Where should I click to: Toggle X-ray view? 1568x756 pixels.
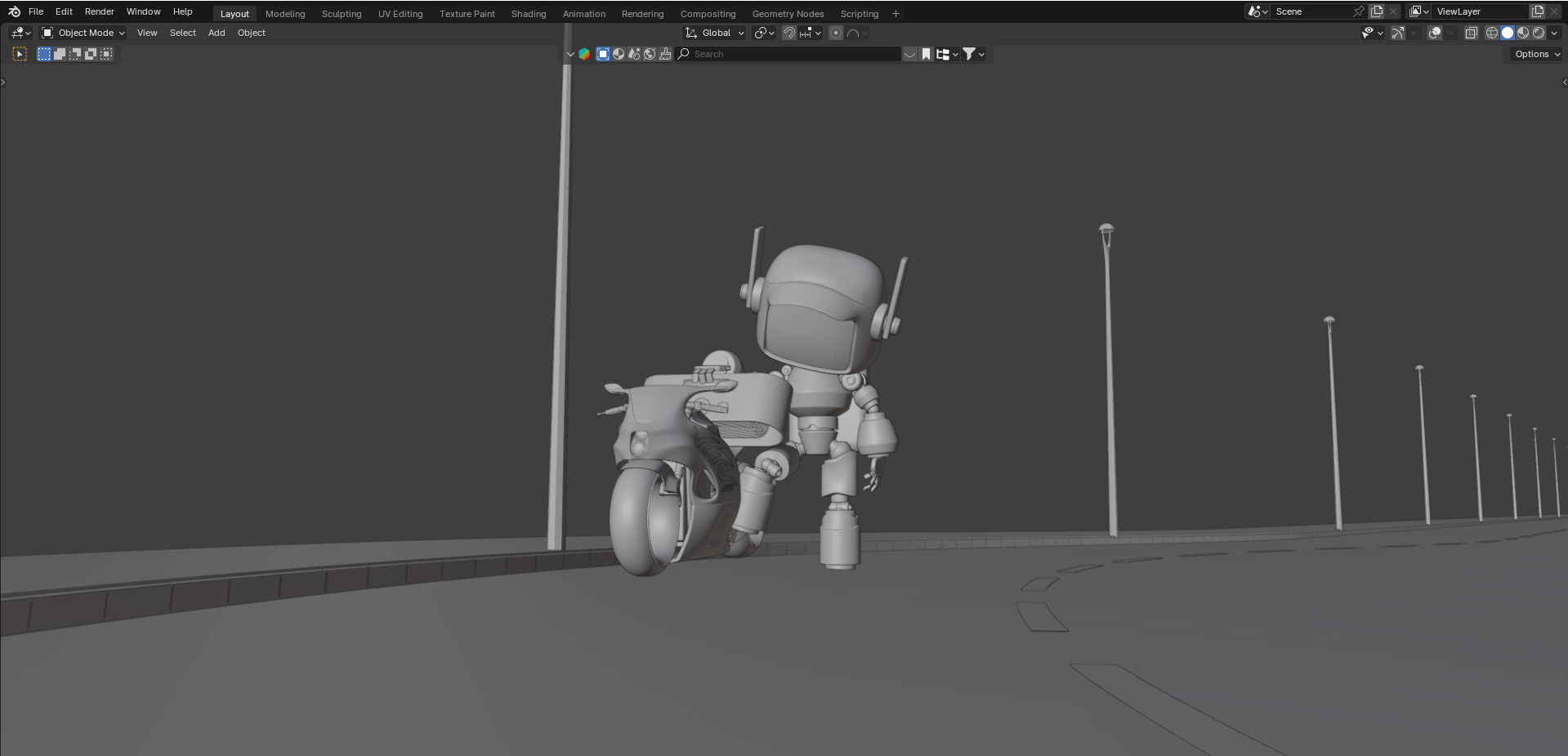1471,33
